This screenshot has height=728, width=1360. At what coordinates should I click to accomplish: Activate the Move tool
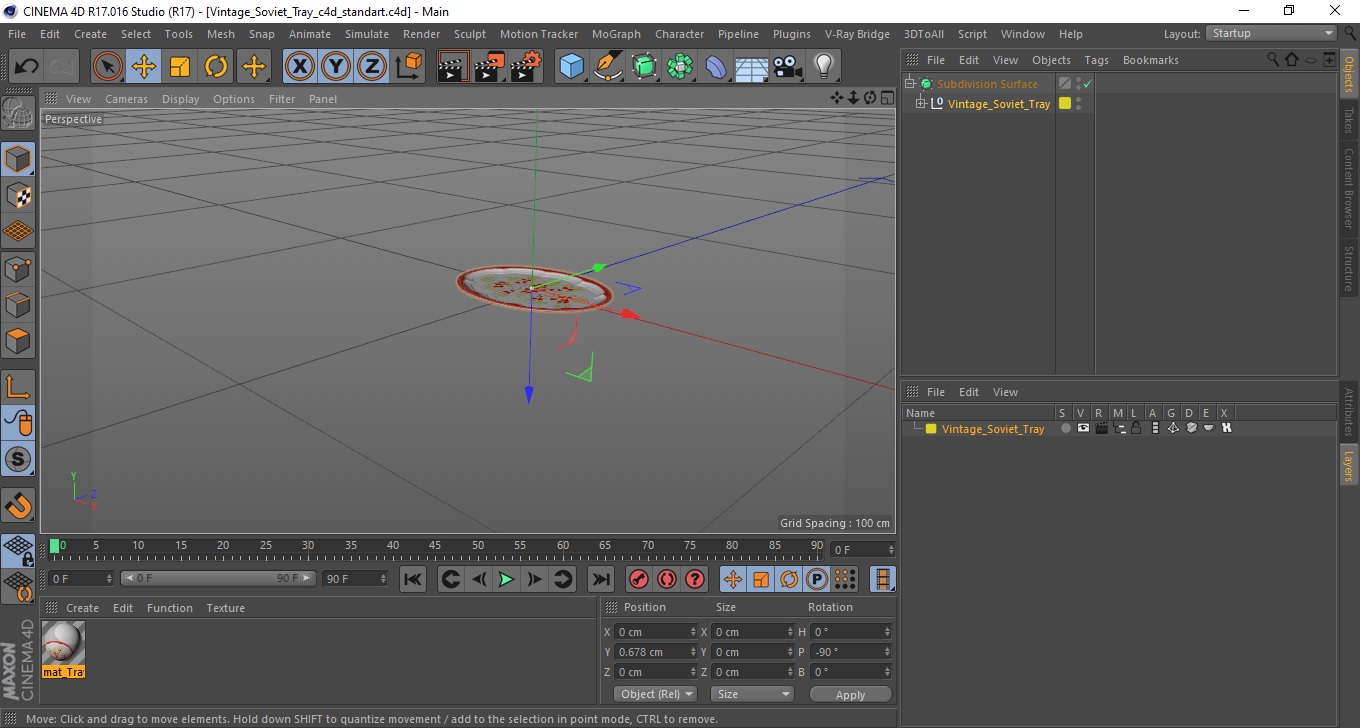tap(144, 67)
